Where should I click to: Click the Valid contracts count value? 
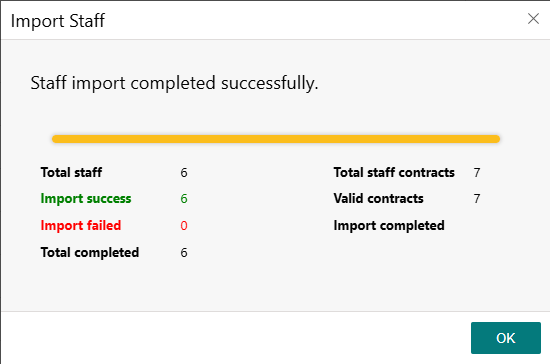pos(477,199)
